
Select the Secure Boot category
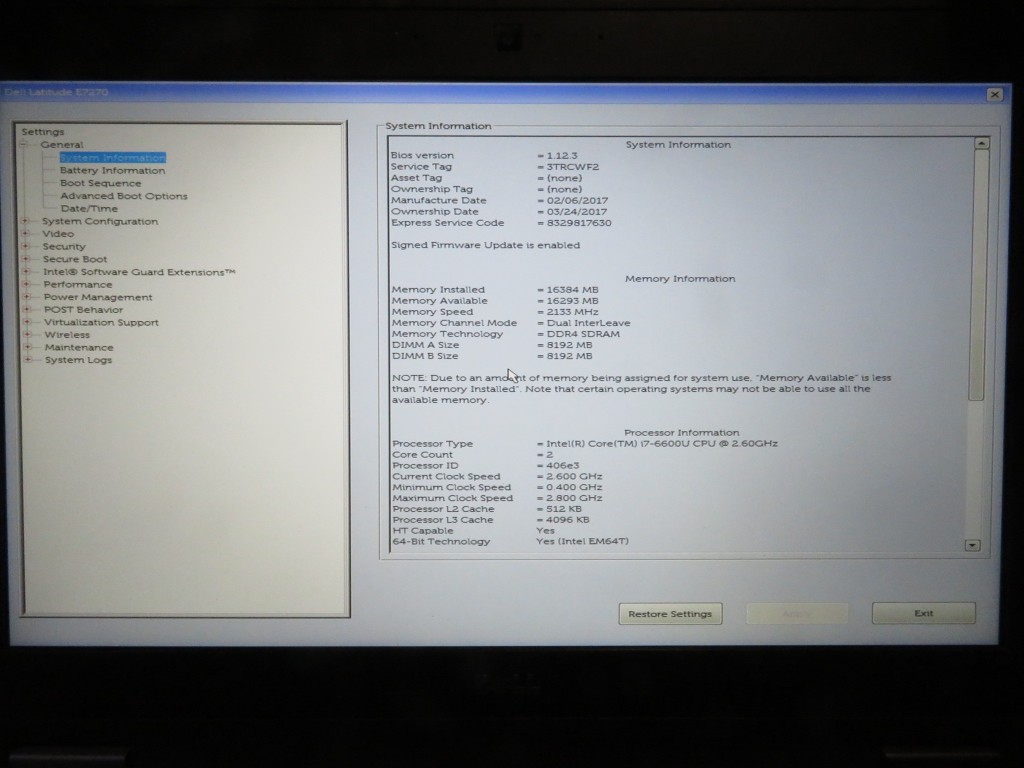pyautogui.click(x=75, y=259)
